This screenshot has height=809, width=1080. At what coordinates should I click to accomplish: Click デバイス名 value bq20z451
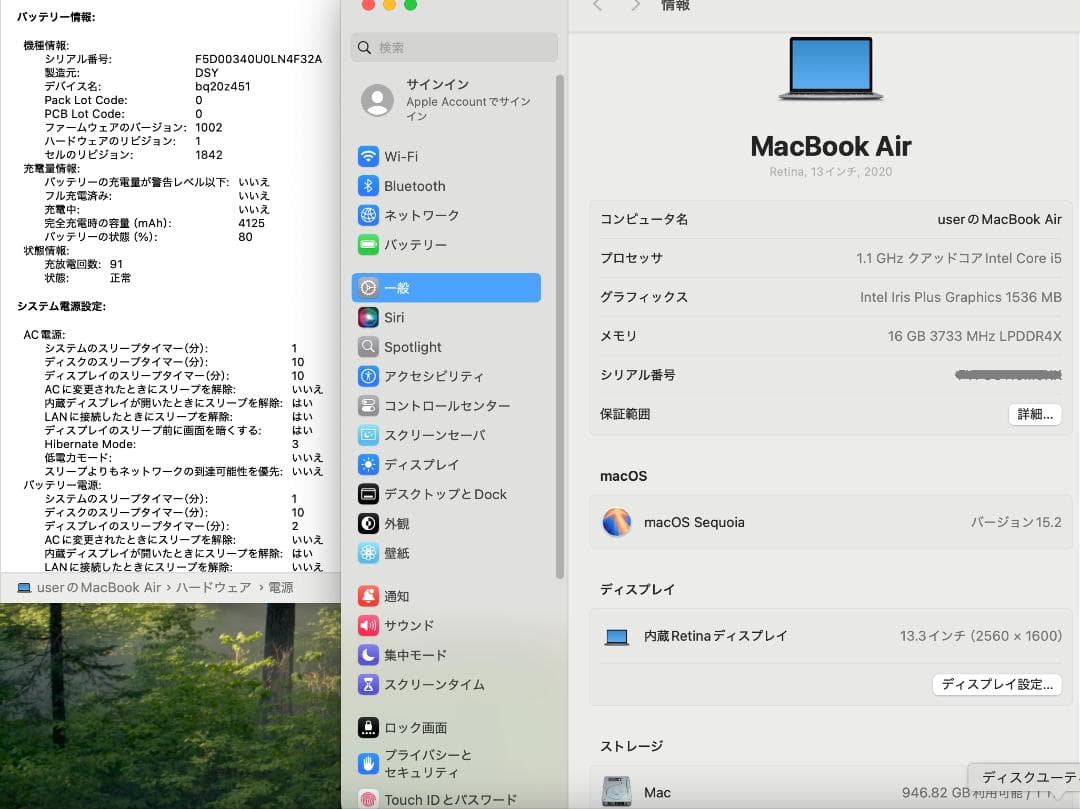(222, 87)
